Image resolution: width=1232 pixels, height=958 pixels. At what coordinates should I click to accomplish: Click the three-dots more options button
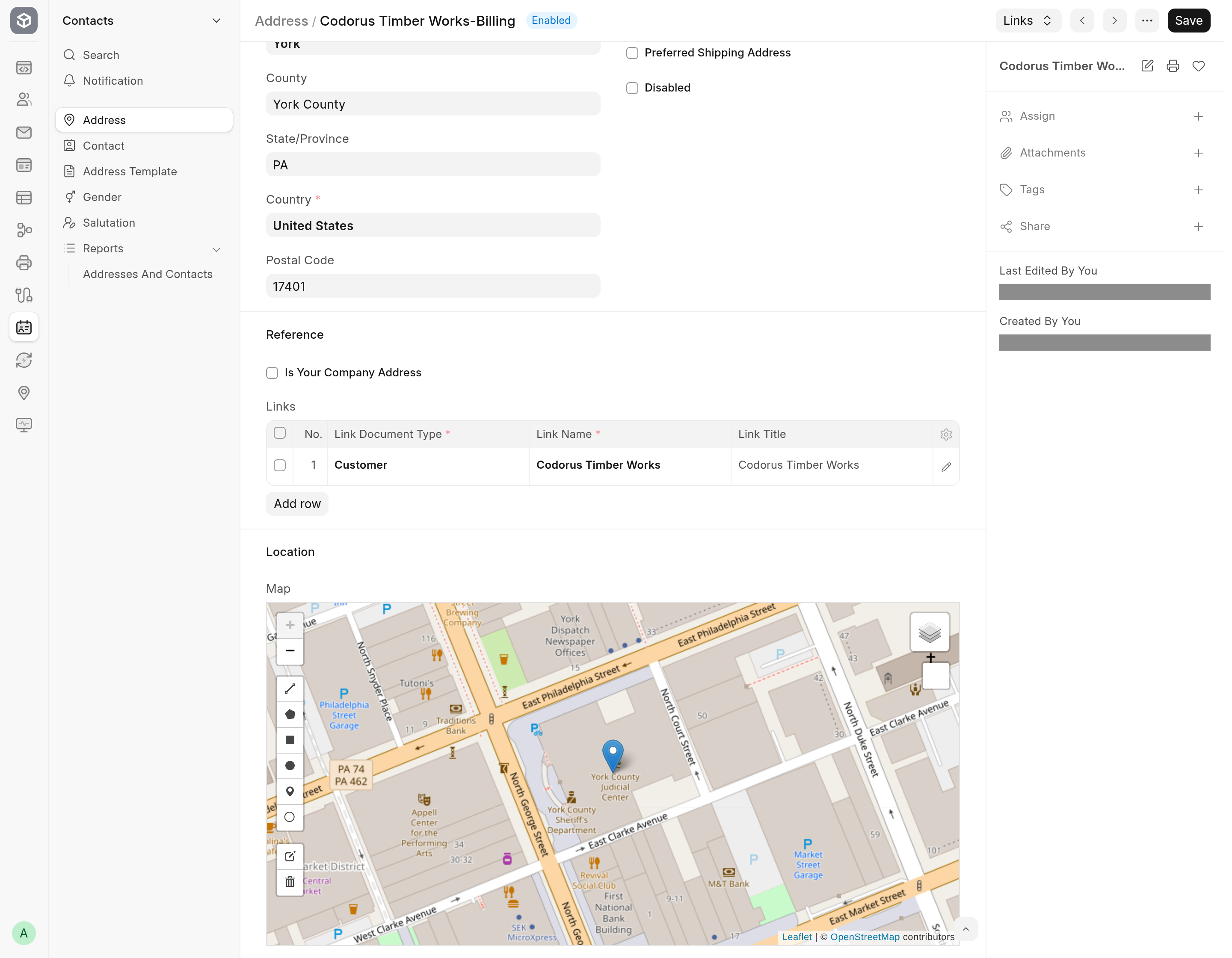[1147, 21]
